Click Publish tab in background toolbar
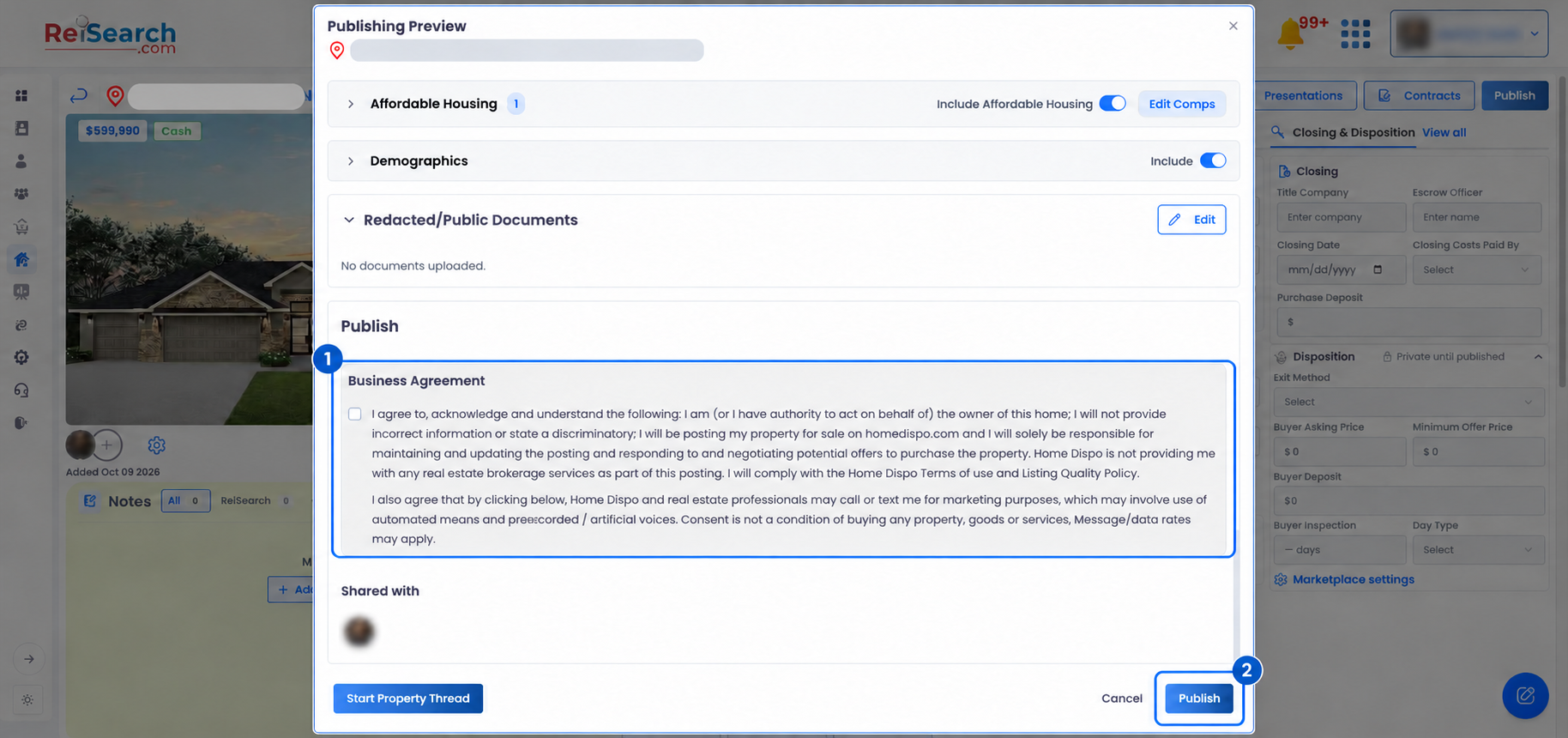Screen dimensions: 1568x738 pos(1515,95)
